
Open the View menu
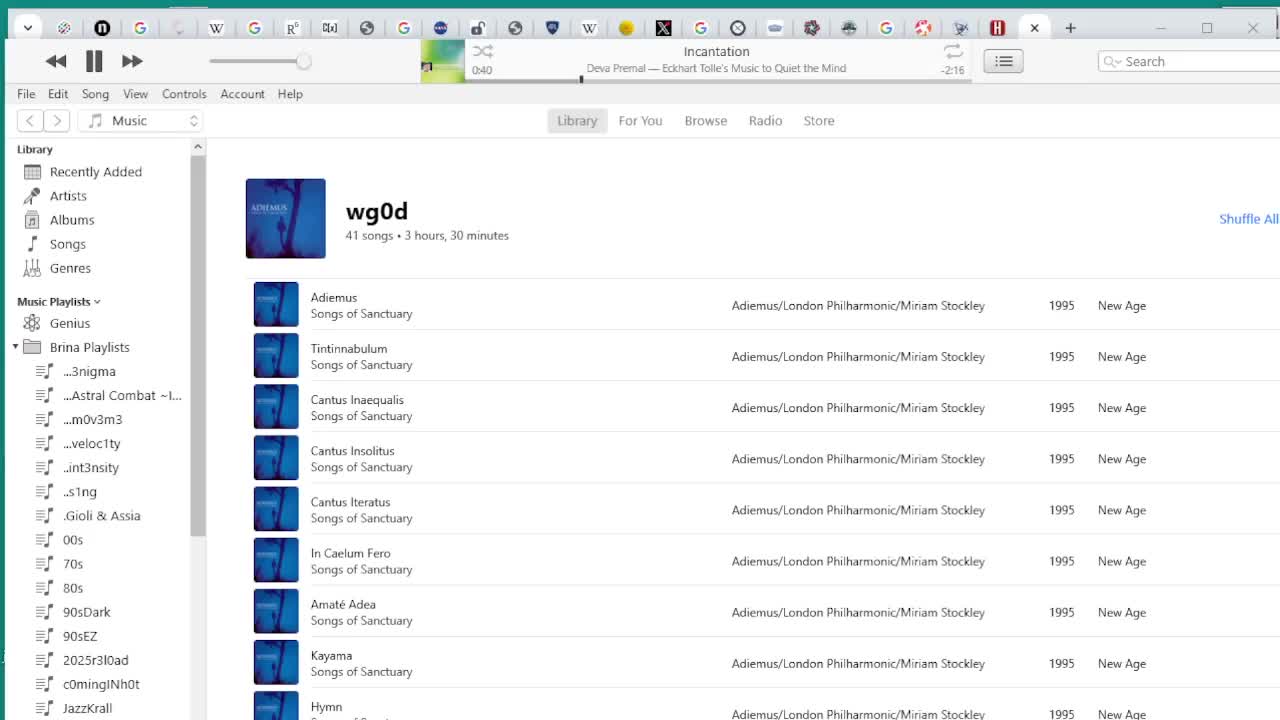[135, 94]
